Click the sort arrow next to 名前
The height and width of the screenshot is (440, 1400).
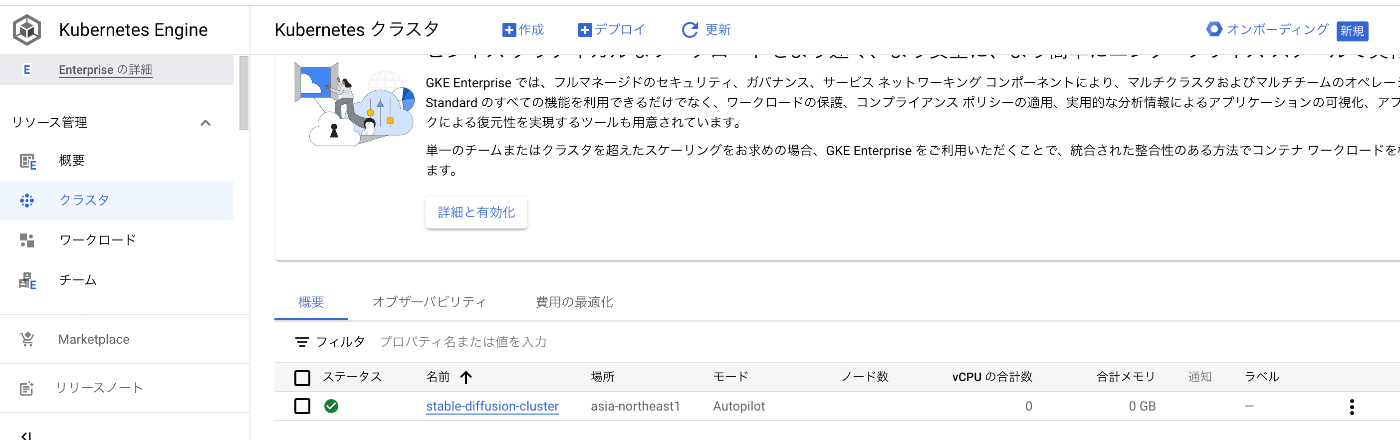tap(466, 377)
